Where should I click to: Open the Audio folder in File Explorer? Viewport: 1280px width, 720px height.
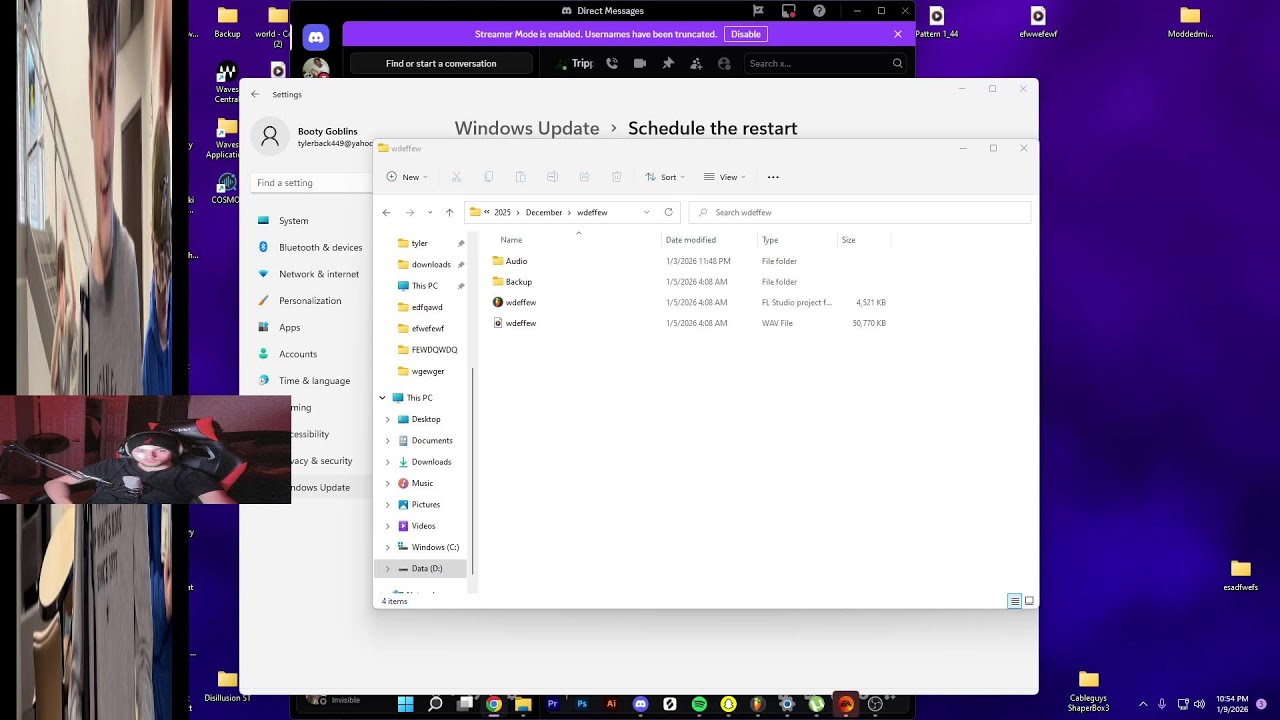pyautogui.click(x=516, y=261)
